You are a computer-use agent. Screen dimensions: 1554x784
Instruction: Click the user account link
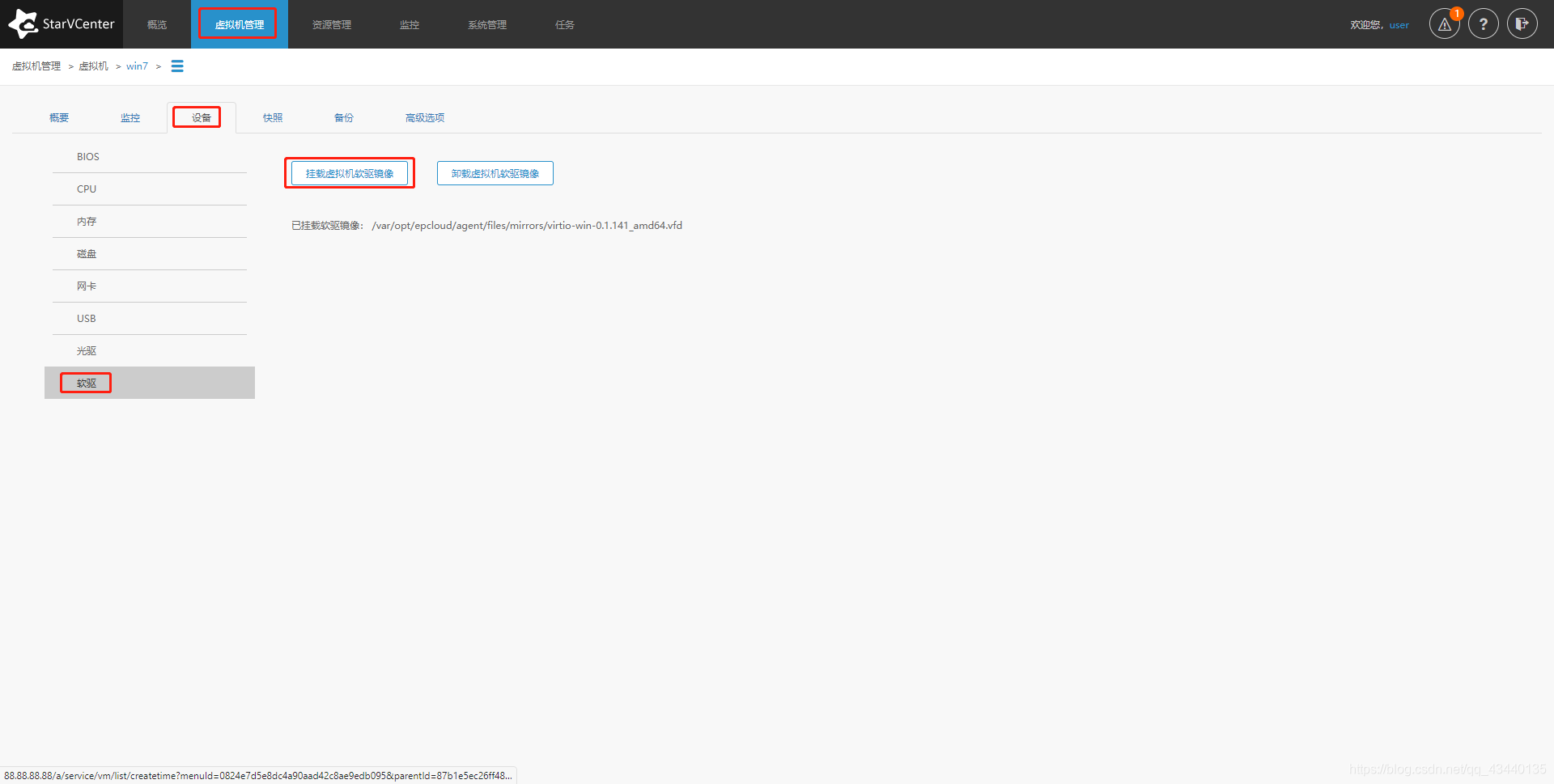1399,25
